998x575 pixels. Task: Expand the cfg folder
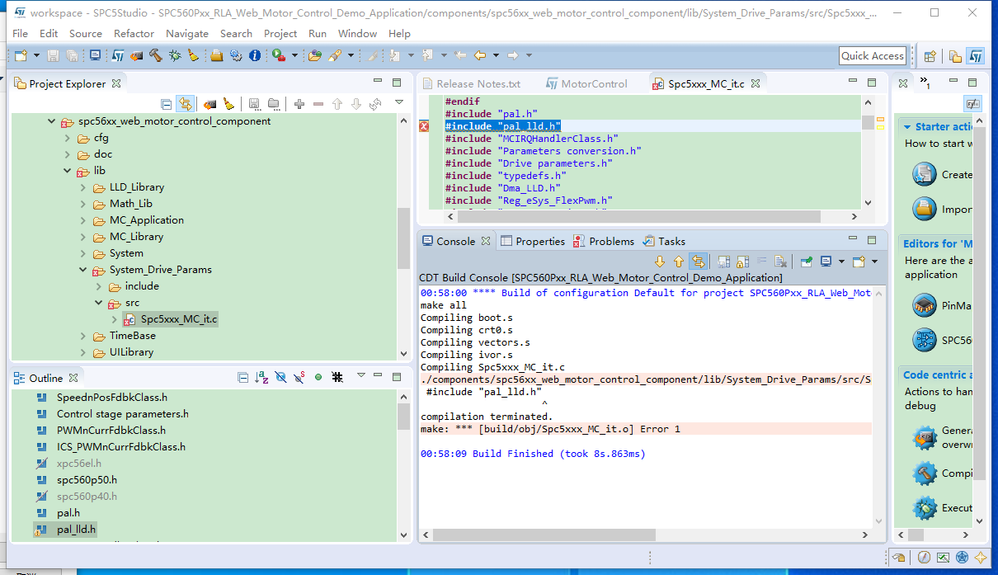(67, 138)
